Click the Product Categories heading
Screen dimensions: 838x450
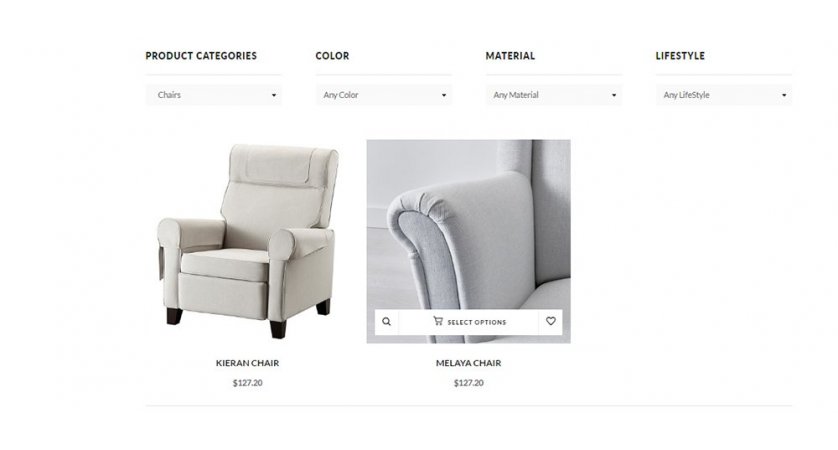point(201,56)
